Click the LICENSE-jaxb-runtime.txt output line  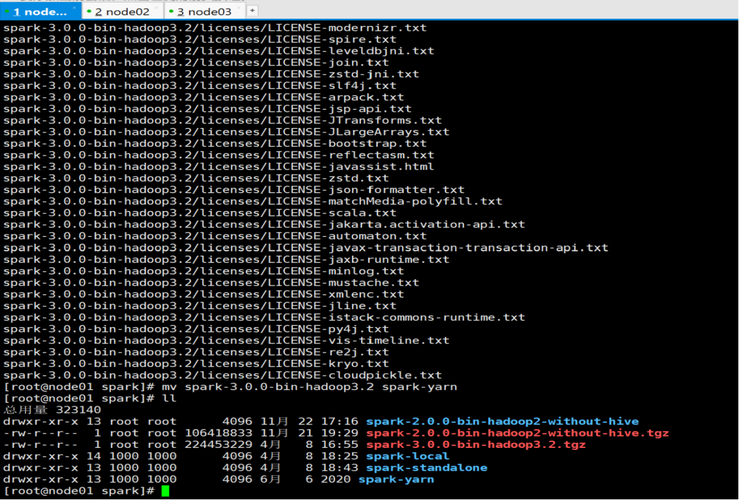226,260
